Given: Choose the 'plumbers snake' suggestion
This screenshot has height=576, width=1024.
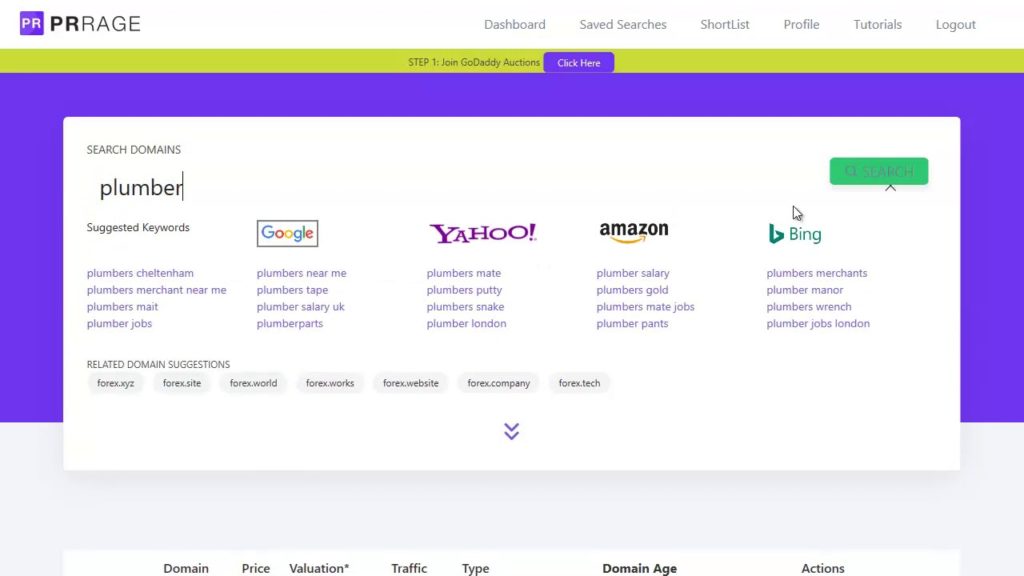Looking at the screenshot, I should (x=465, y=307).
